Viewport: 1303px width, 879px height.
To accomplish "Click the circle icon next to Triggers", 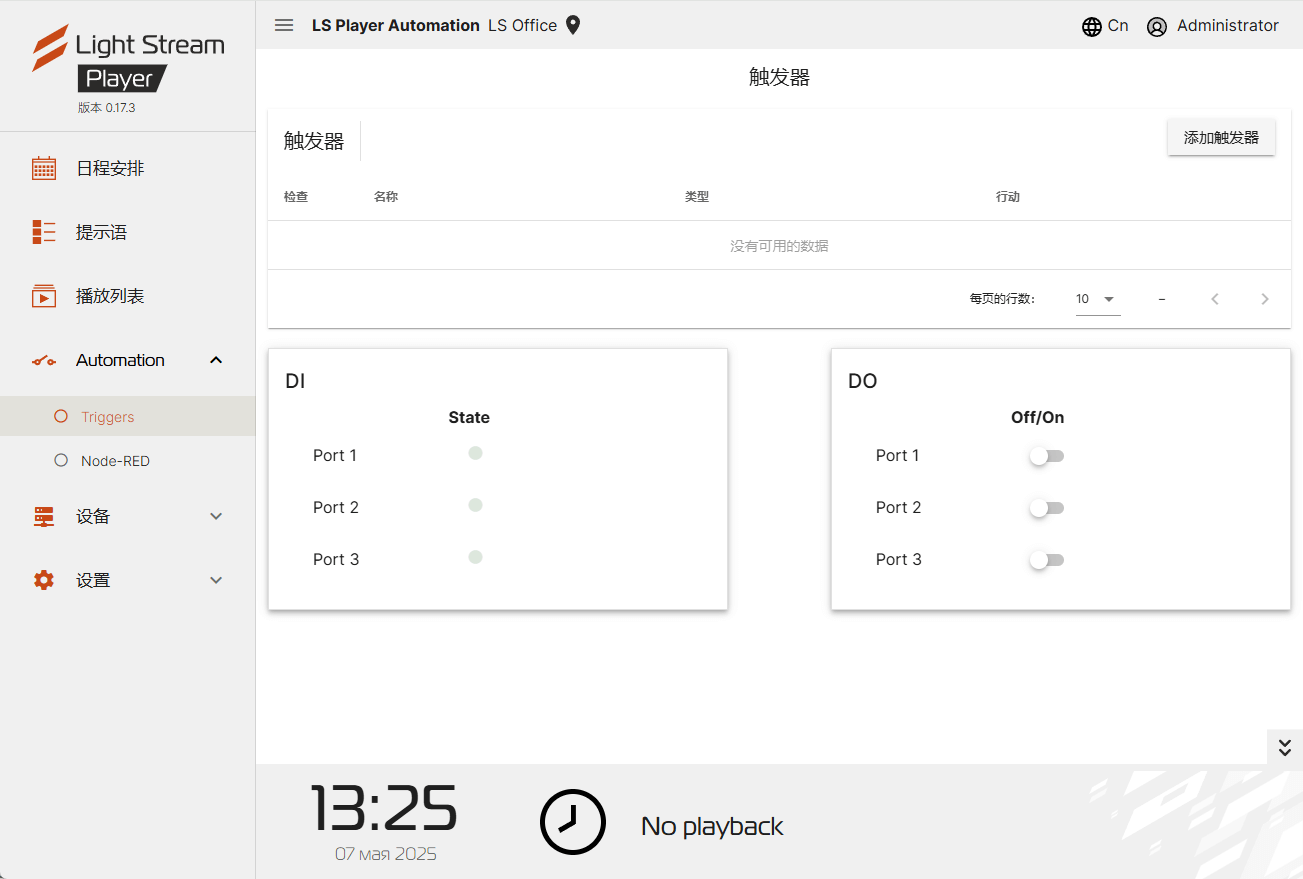I will 61,417.
